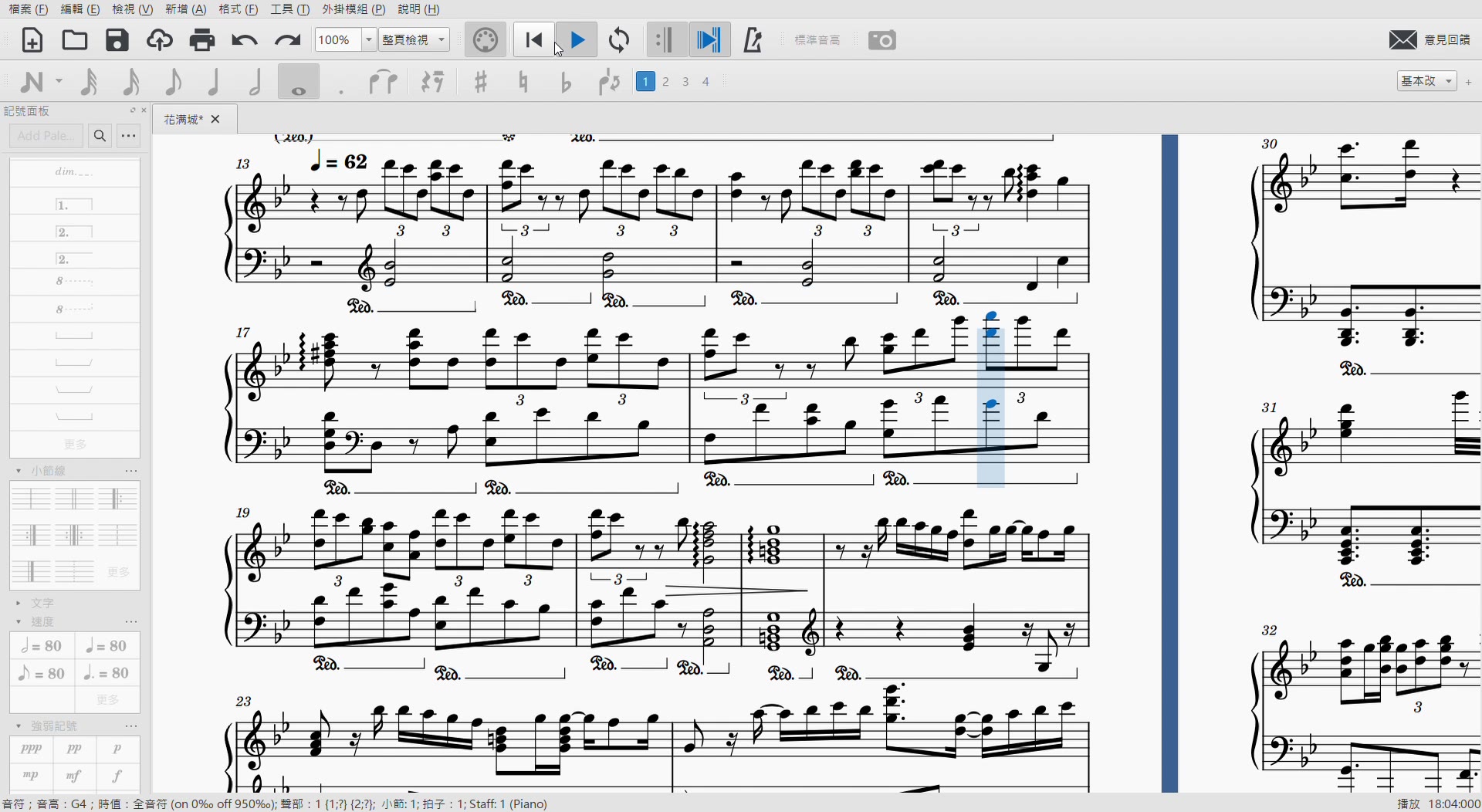The width and height of the screenshot is (1482, 812).
Task: Open the 說明 (H) menu
Action: point(419,9)
